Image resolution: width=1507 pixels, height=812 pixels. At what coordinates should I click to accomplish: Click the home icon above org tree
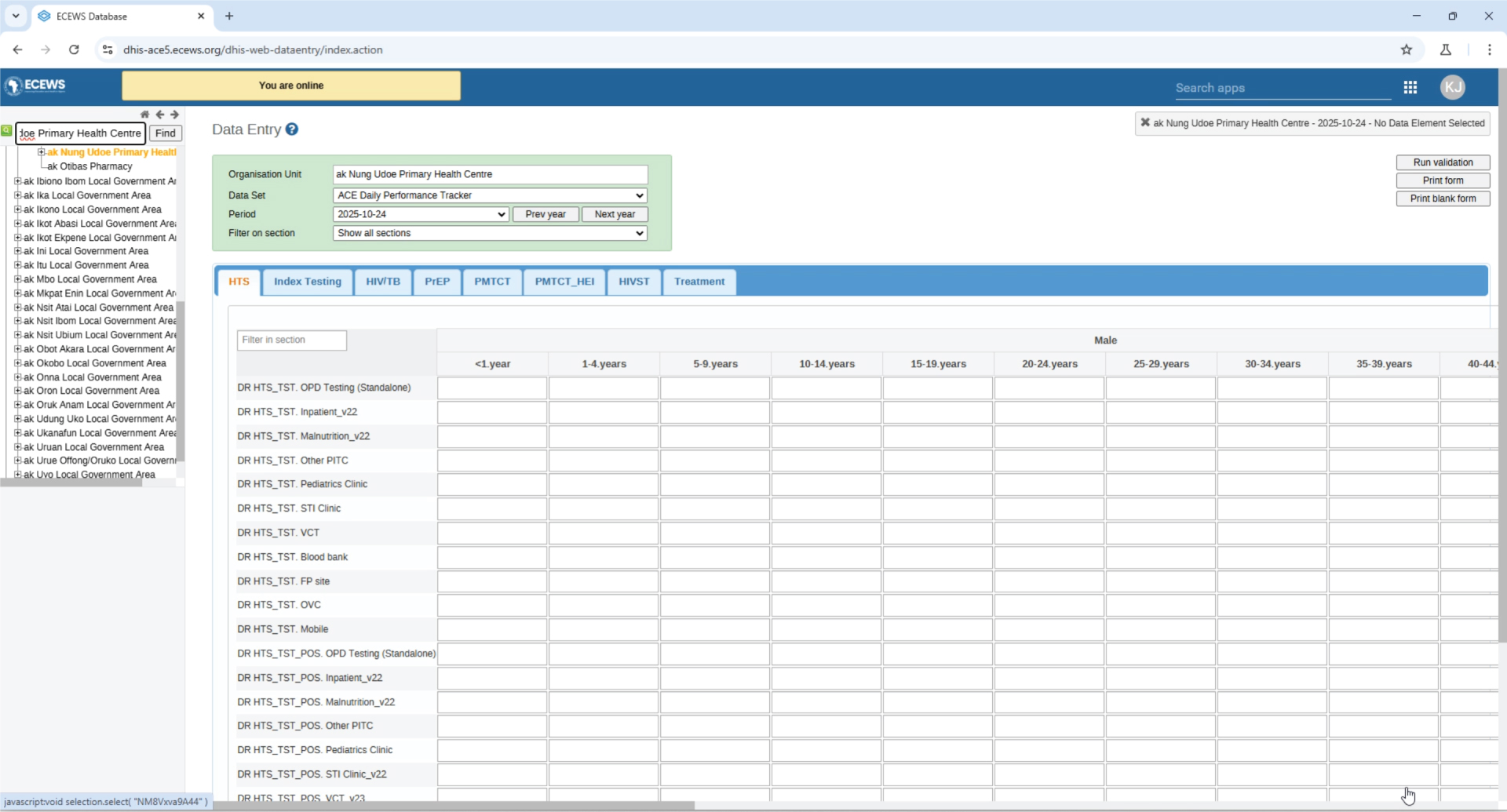(144, 115)
